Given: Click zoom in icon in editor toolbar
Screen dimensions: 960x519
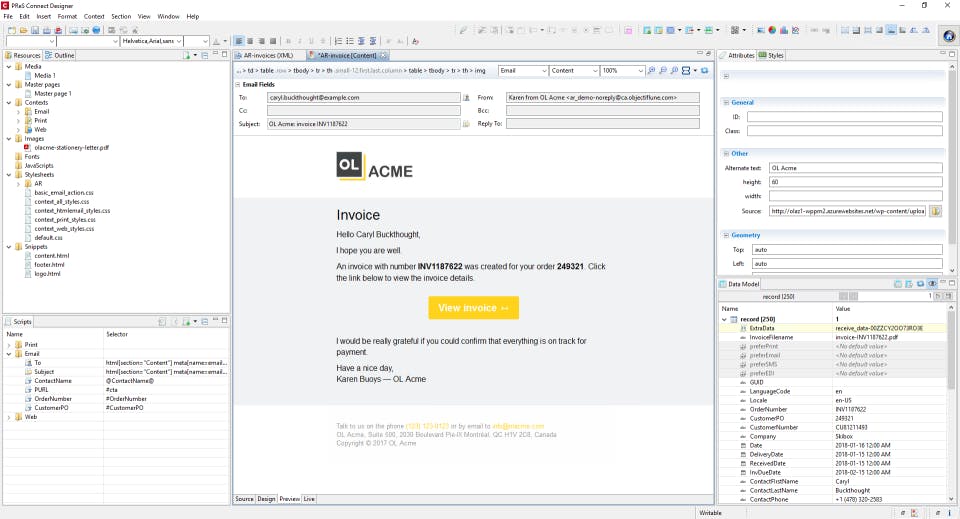Looking at the screenshot, I should (651, 71).
